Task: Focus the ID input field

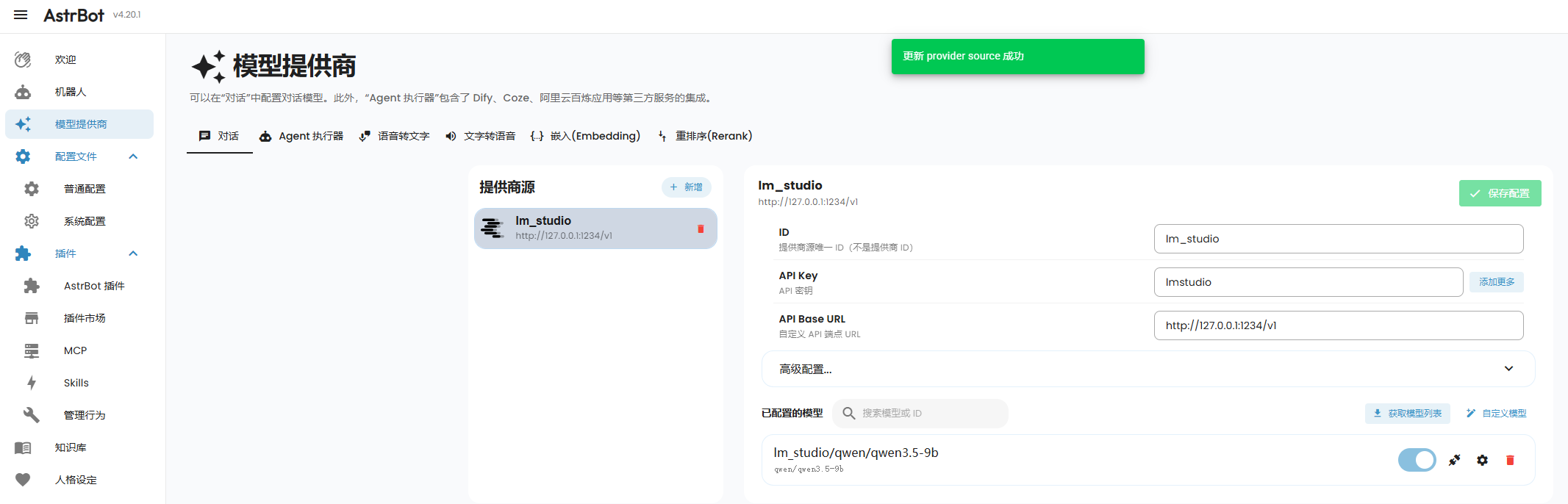Action: click(1338, 239)
